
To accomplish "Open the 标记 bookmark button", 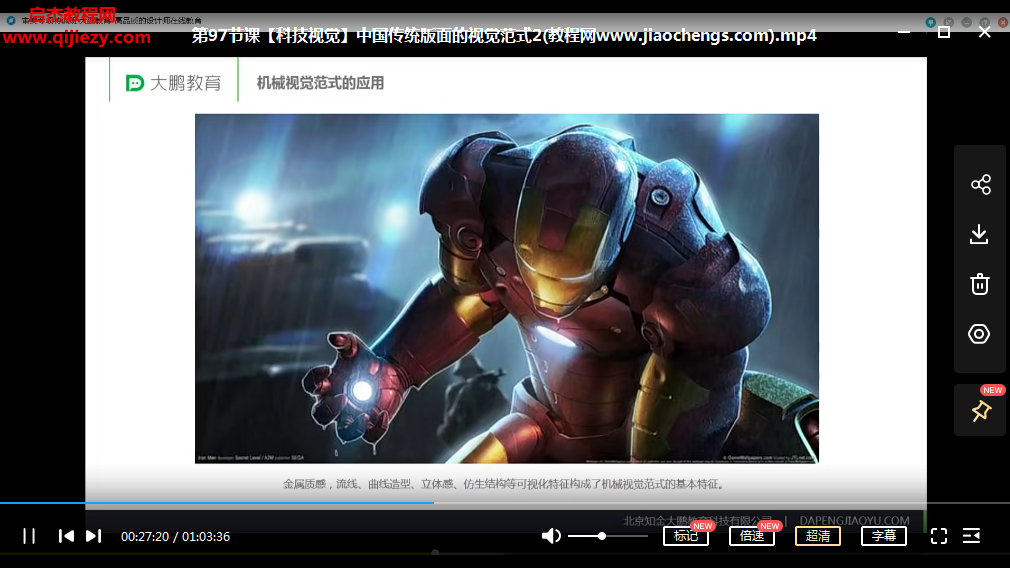I will pyautogui.click(x=686, y=536).
